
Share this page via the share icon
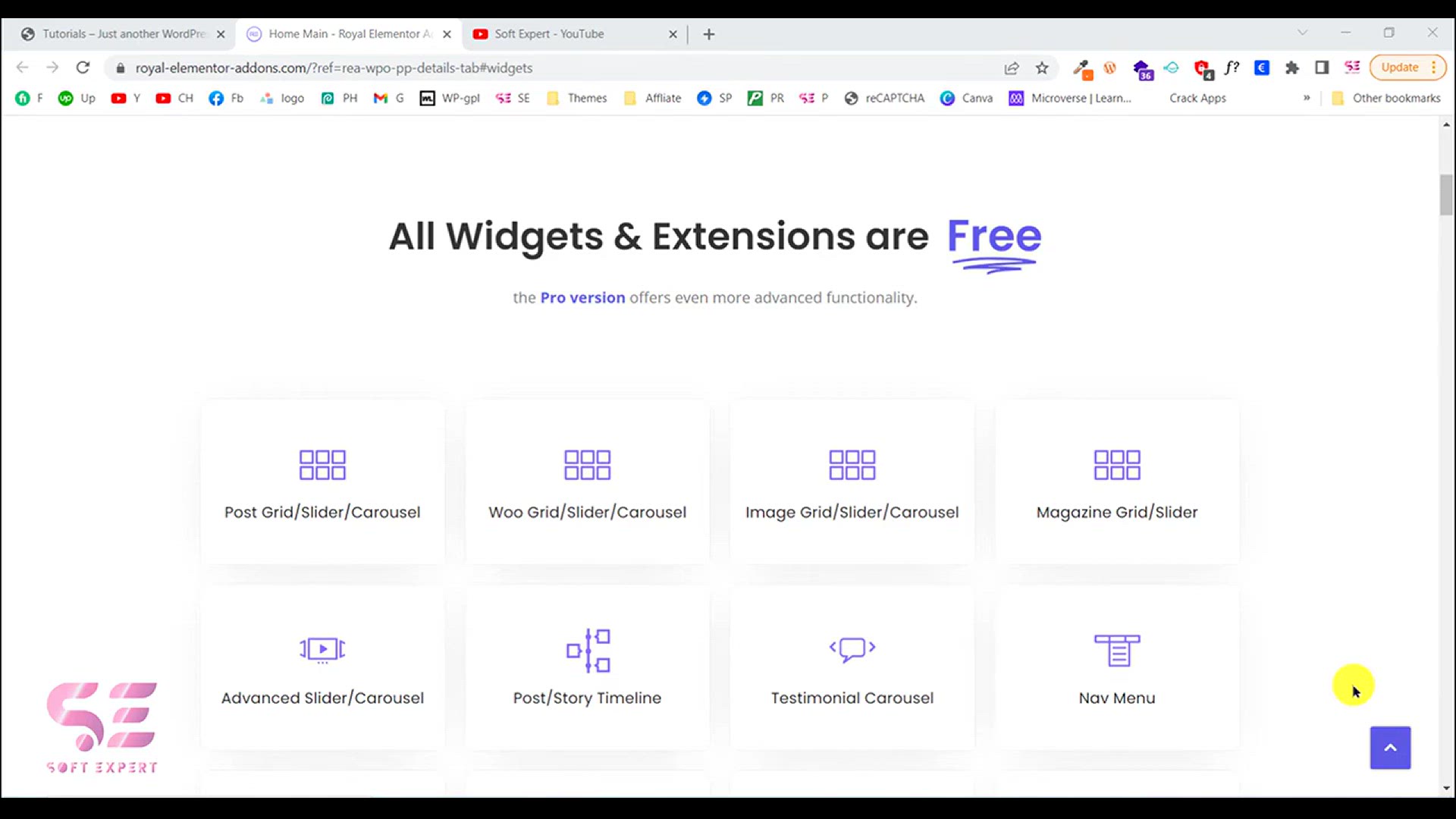(1012, 67)
